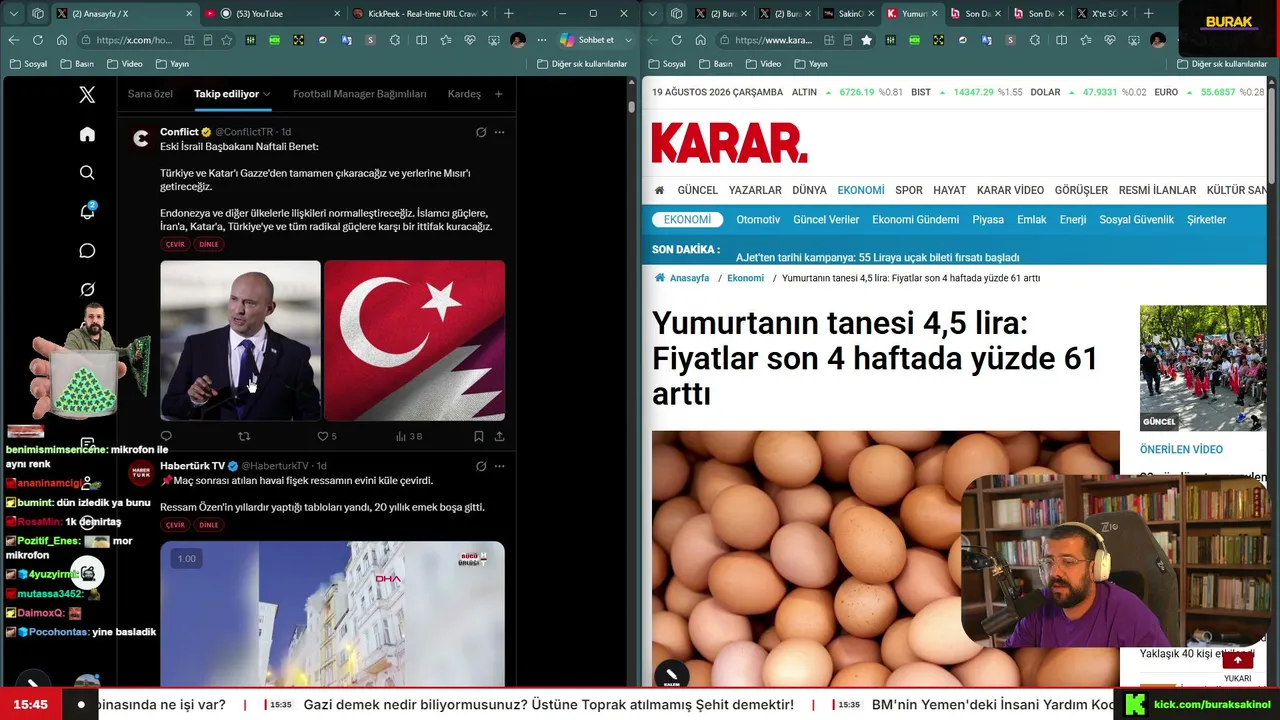Open Sosyal bookmark folder in X window
Image resolution: width=1280 pixels, height=720 pixels.
pyautogui.click(x=28, y=64)
